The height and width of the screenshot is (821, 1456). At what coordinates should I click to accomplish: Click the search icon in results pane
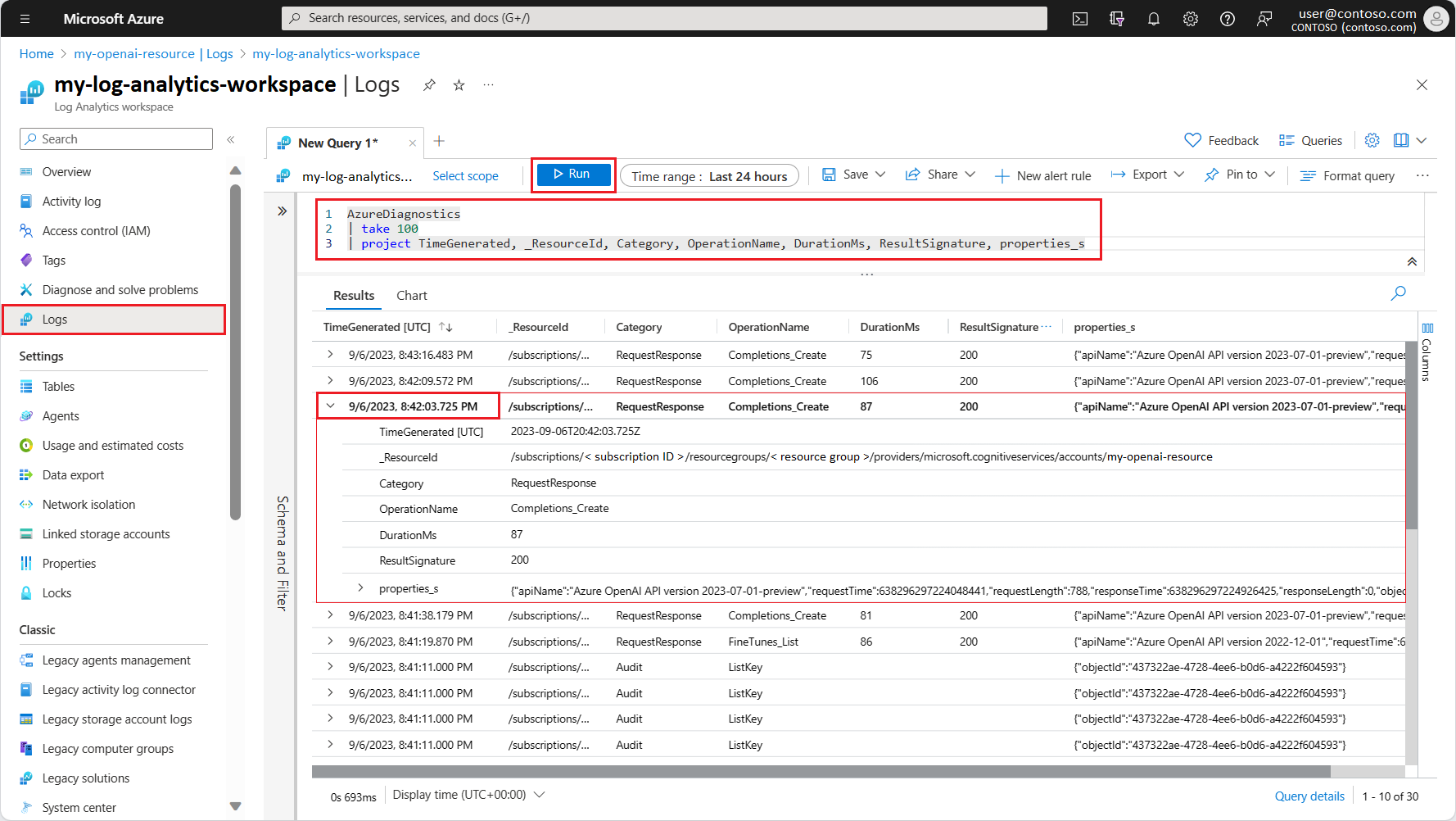coord(1399,293)
